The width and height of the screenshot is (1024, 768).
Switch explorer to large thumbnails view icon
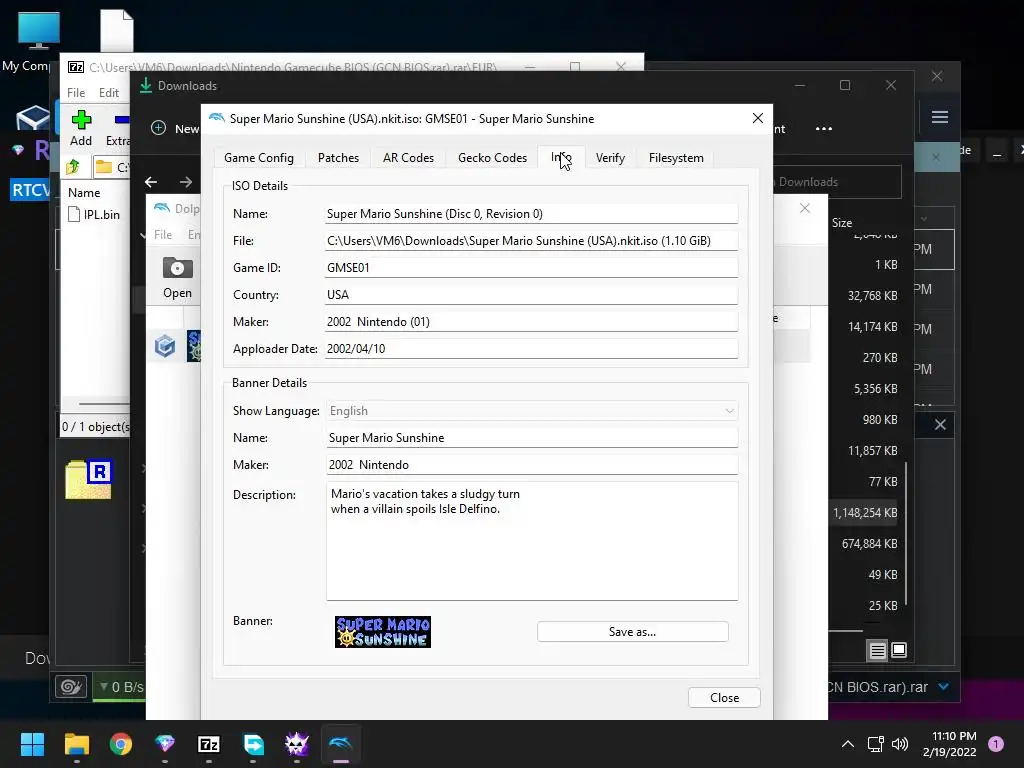(x=899, y=650)
